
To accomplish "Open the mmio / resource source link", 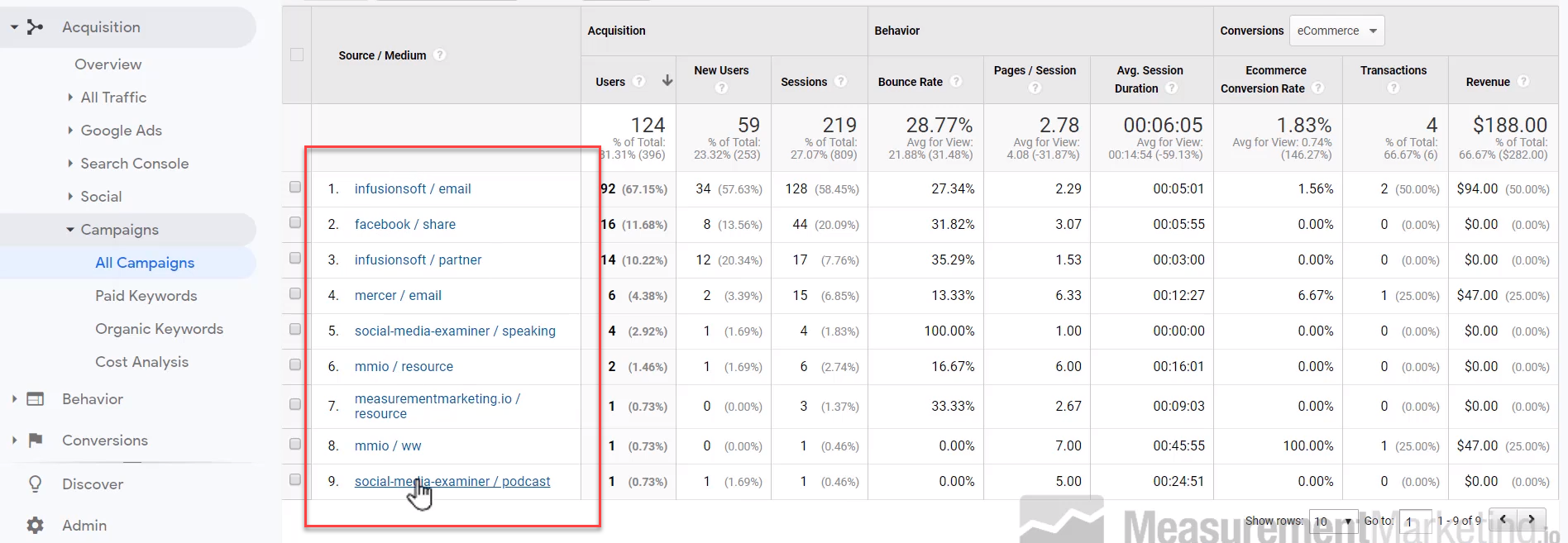I will 404,366.
